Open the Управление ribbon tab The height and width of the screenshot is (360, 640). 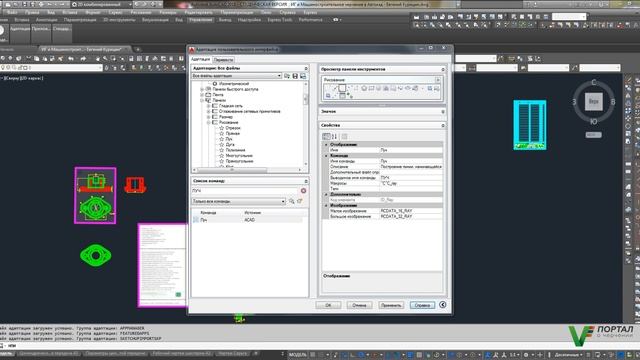pyautogui.click(x=201, y=20)
